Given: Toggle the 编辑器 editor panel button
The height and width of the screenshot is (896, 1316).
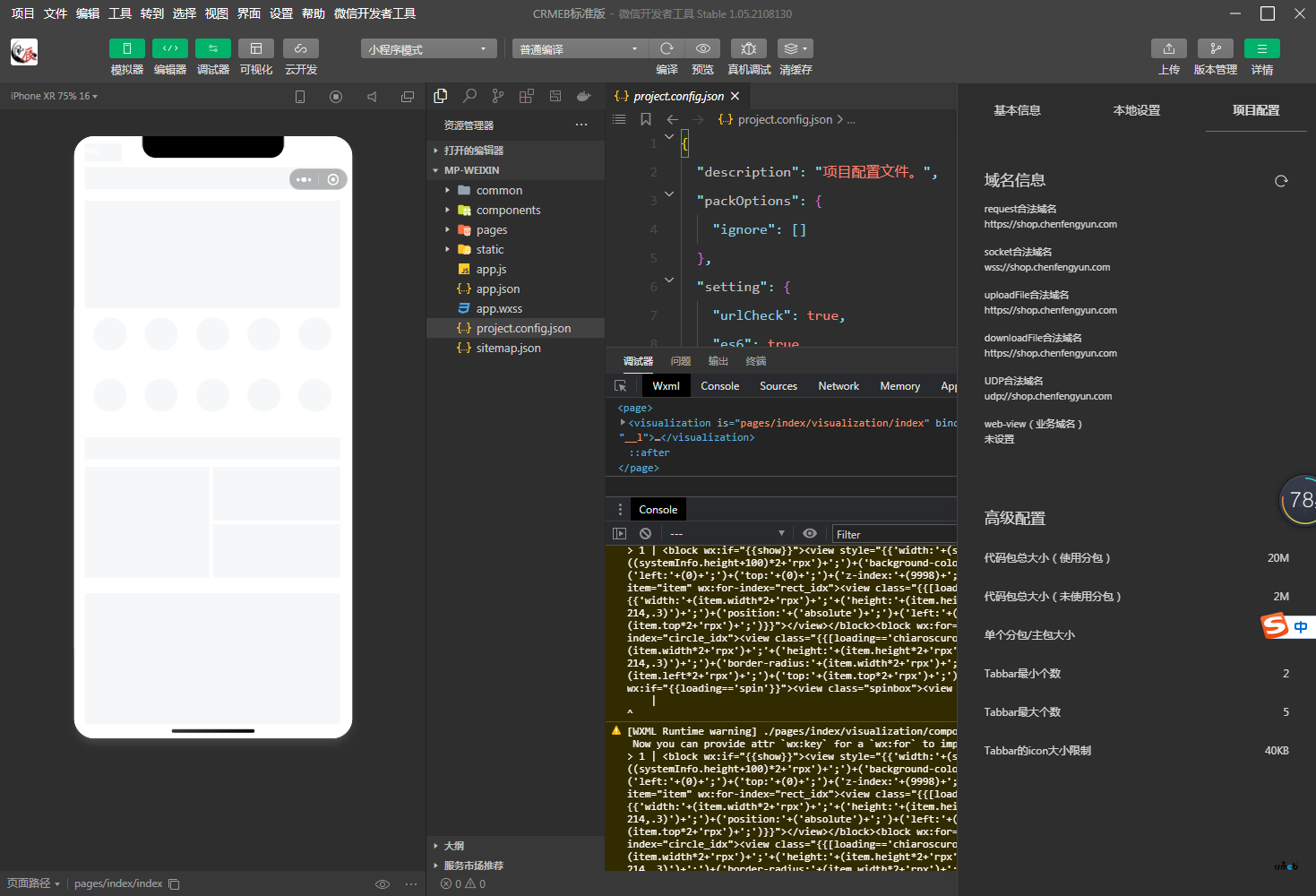Looking at the screenshot, I should coord(170,48).
